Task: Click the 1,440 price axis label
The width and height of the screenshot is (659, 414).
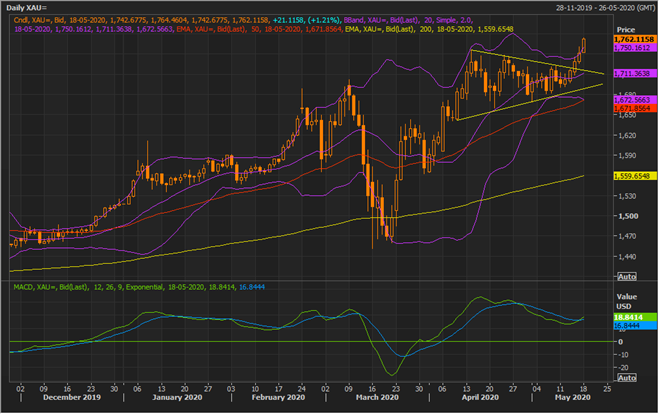Action: (627, 256)
